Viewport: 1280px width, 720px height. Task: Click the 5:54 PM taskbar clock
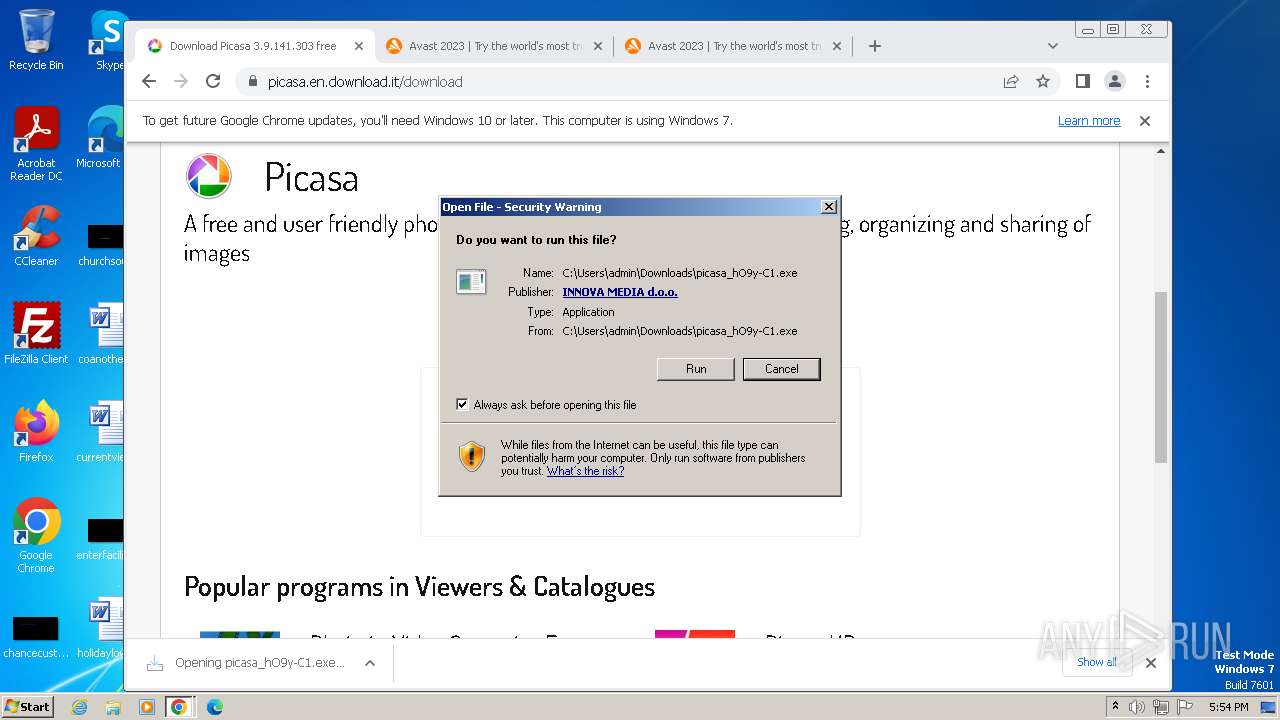tap(1229, 707)
